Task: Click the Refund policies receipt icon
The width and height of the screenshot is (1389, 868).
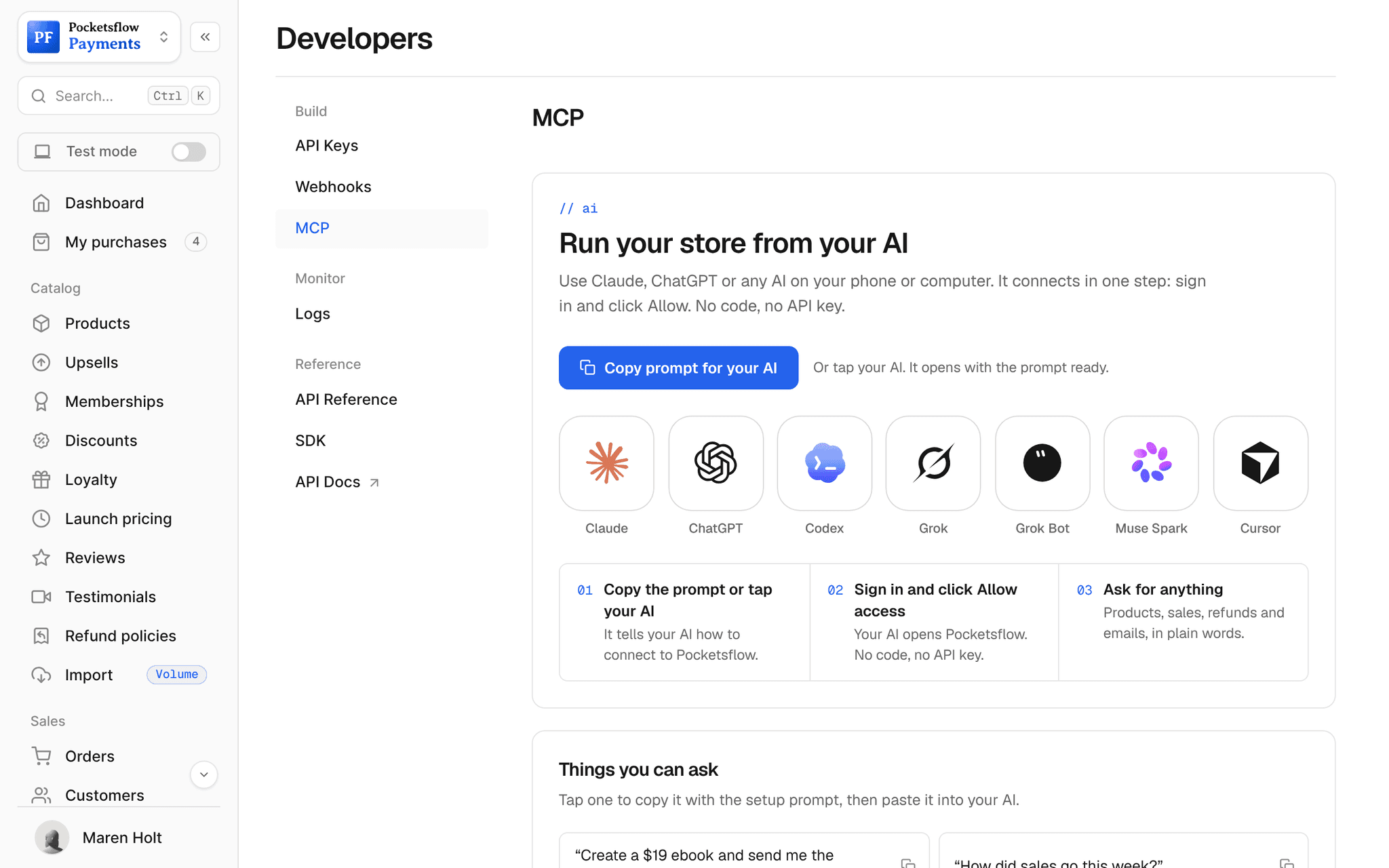Action: (41, 635)
